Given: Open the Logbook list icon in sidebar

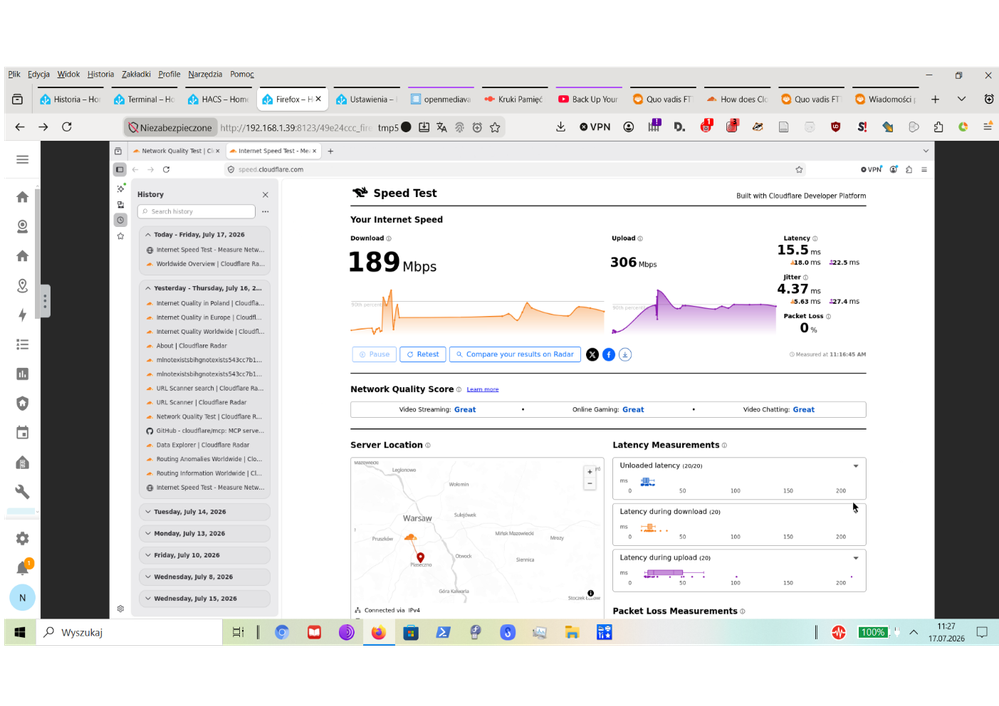Looking at the screenshot, I should click(22, 344).
